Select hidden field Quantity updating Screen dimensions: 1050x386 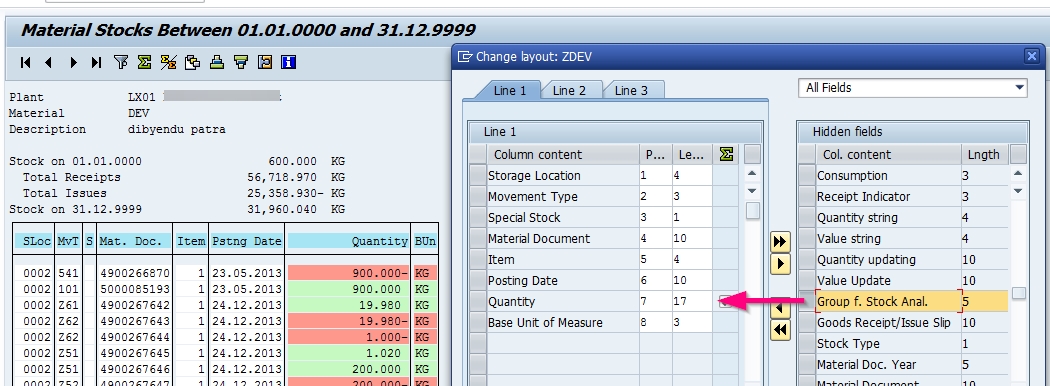pyautogui.click(x=888, y=260)
